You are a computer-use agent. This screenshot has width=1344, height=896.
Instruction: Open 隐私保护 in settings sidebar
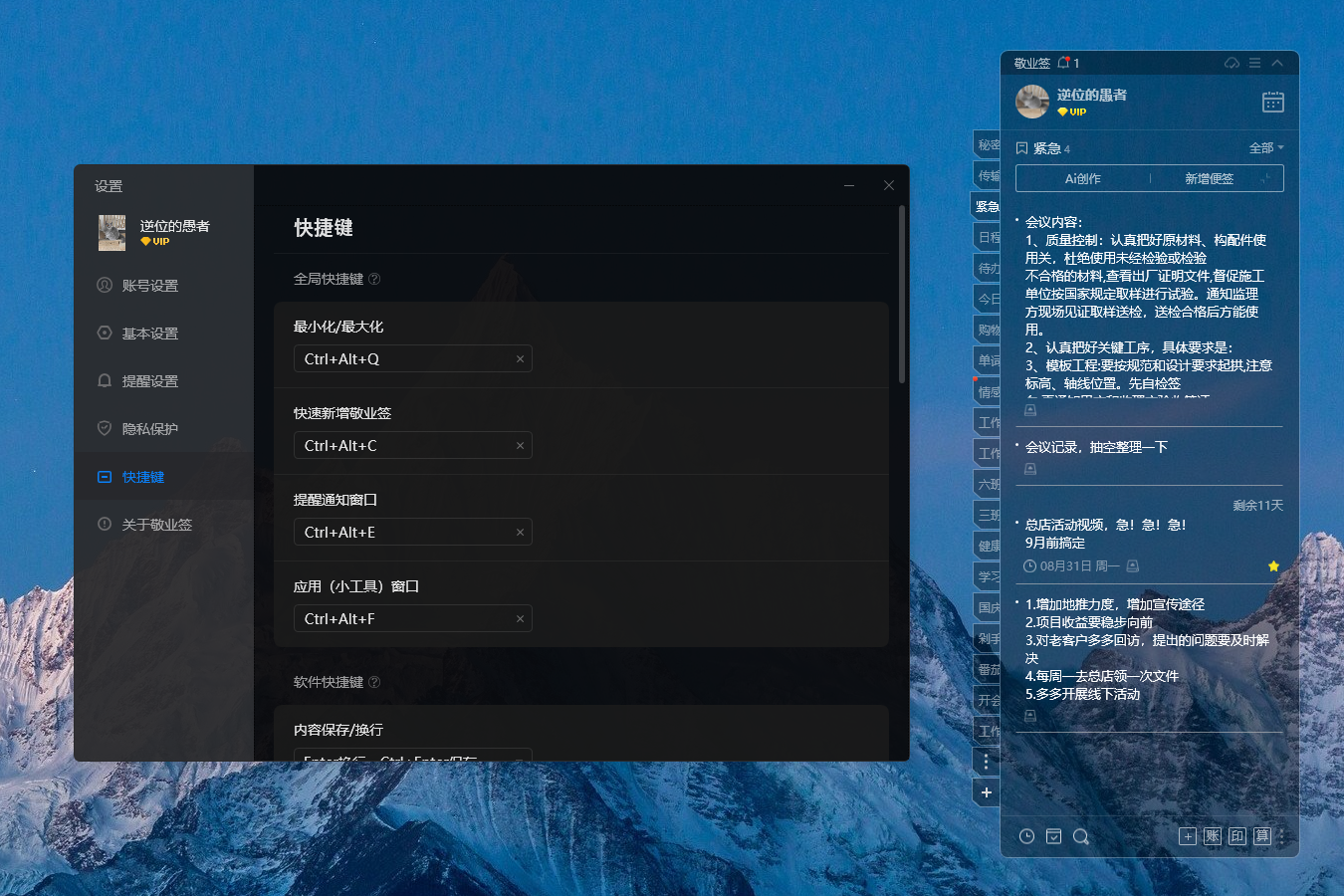click(x=164, y=429)
